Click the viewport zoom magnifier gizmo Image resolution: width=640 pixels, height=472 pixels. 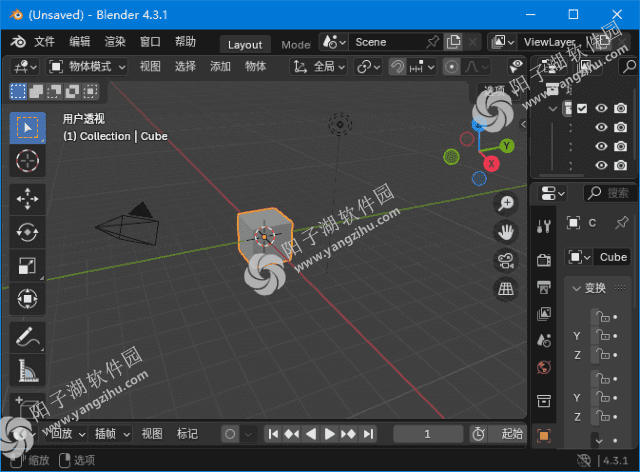pyautogui.click(x=506, y=203)
